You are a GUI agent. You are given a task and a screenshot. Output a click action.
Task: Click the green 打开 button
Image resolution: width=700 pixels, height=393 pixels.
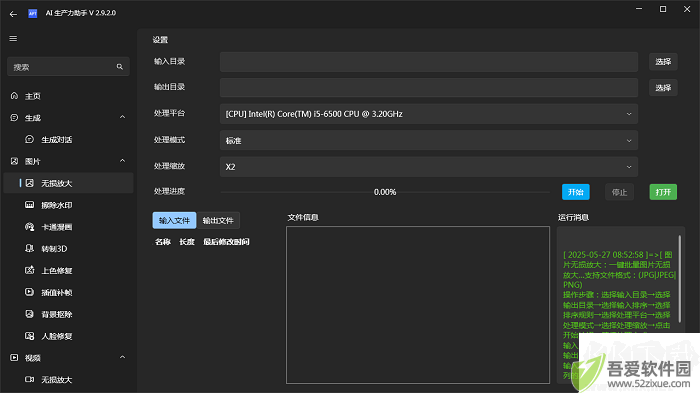663,192
